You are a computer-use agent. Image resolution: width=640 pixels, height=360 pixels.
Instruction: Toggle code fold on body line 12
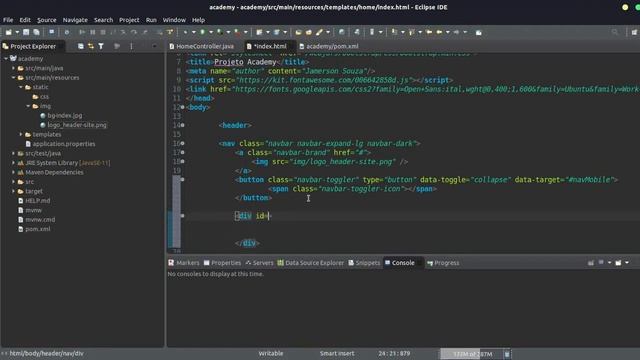[182, 107]
